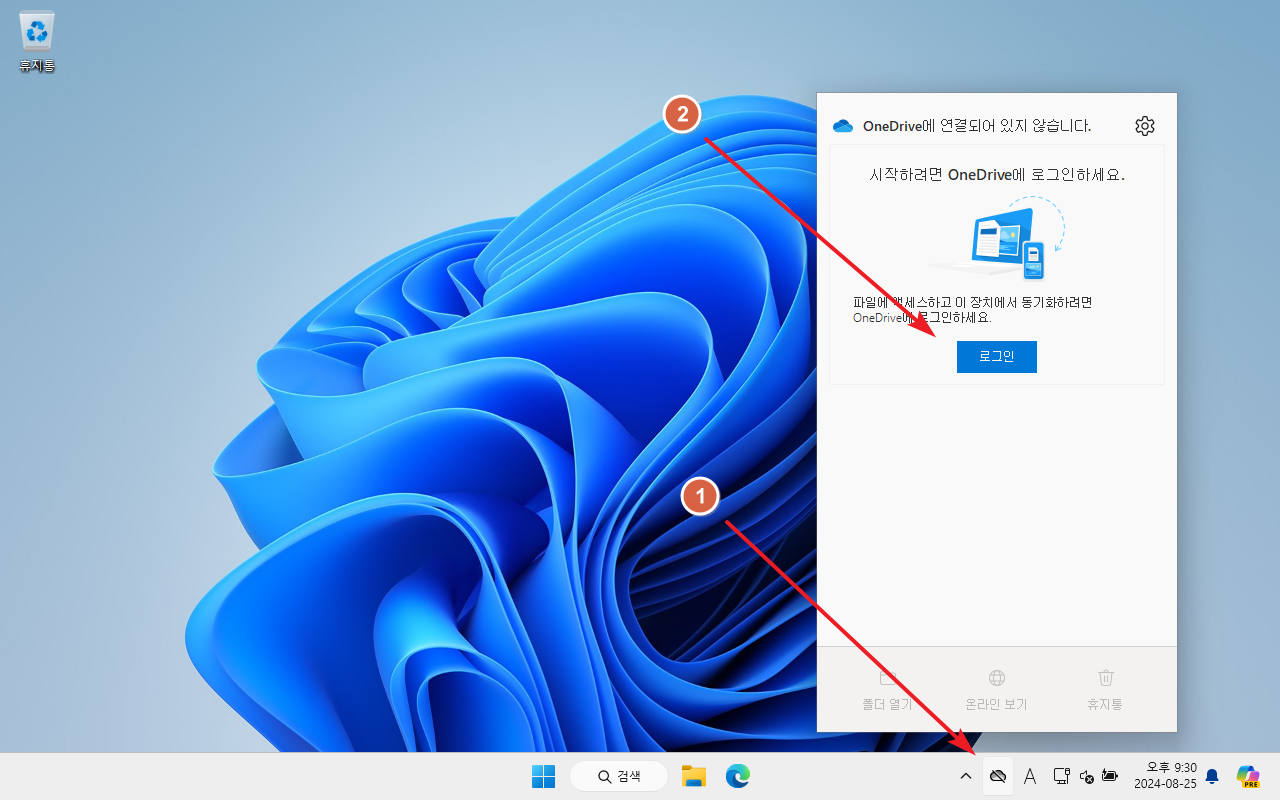The width and height of the screenshot is (1280, 800).
Task: Expand the hidden tray icons chevron
Action: 966,776
